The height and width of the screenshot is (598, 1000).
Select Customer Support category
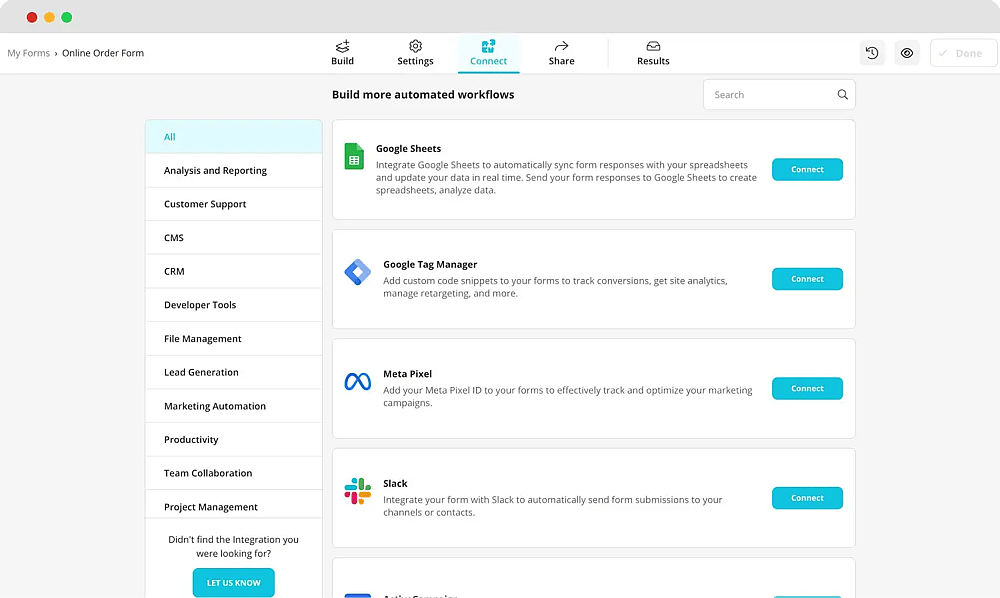233,204
